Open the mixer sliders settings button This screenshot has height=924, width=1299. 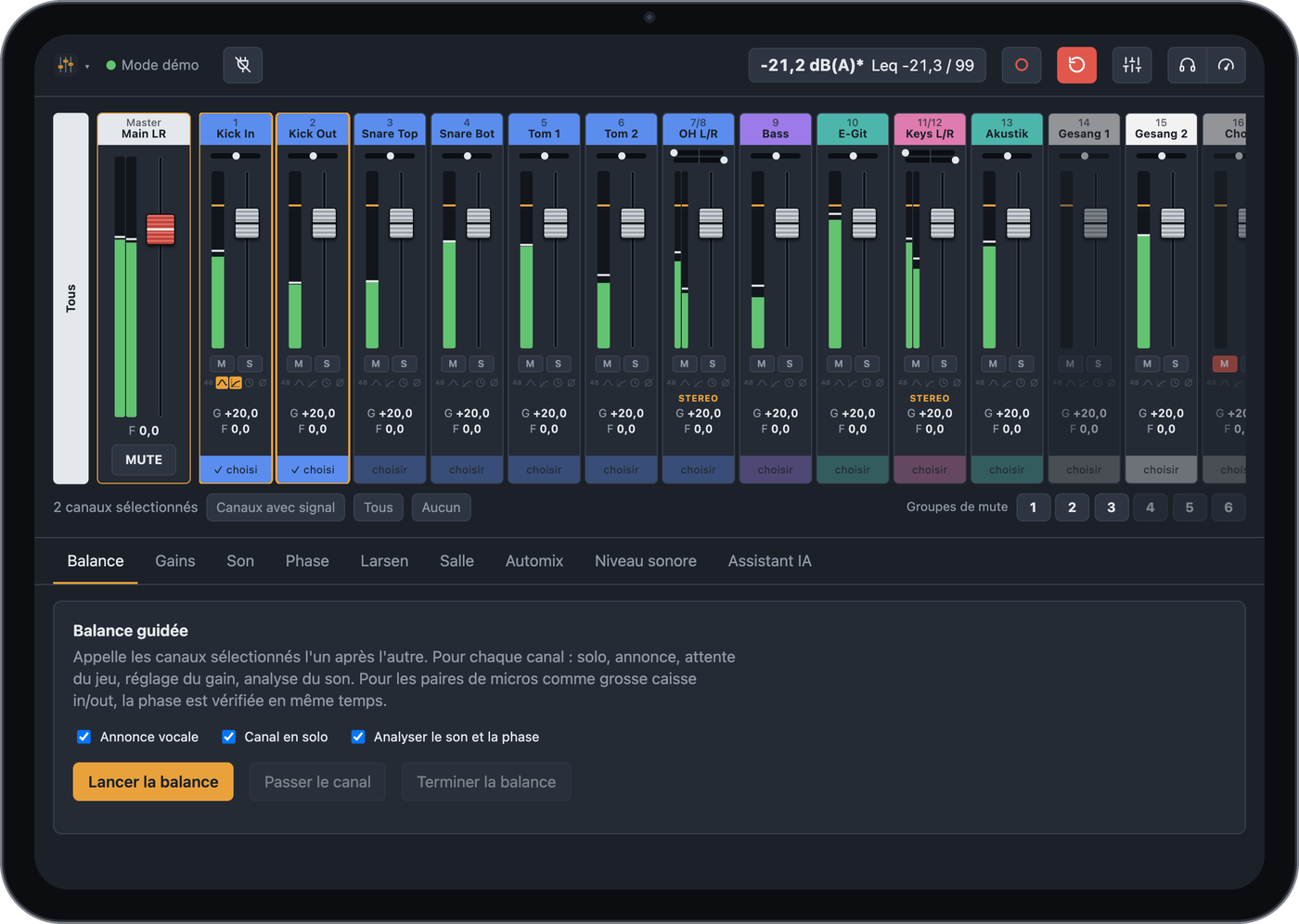click(1132, 65)
